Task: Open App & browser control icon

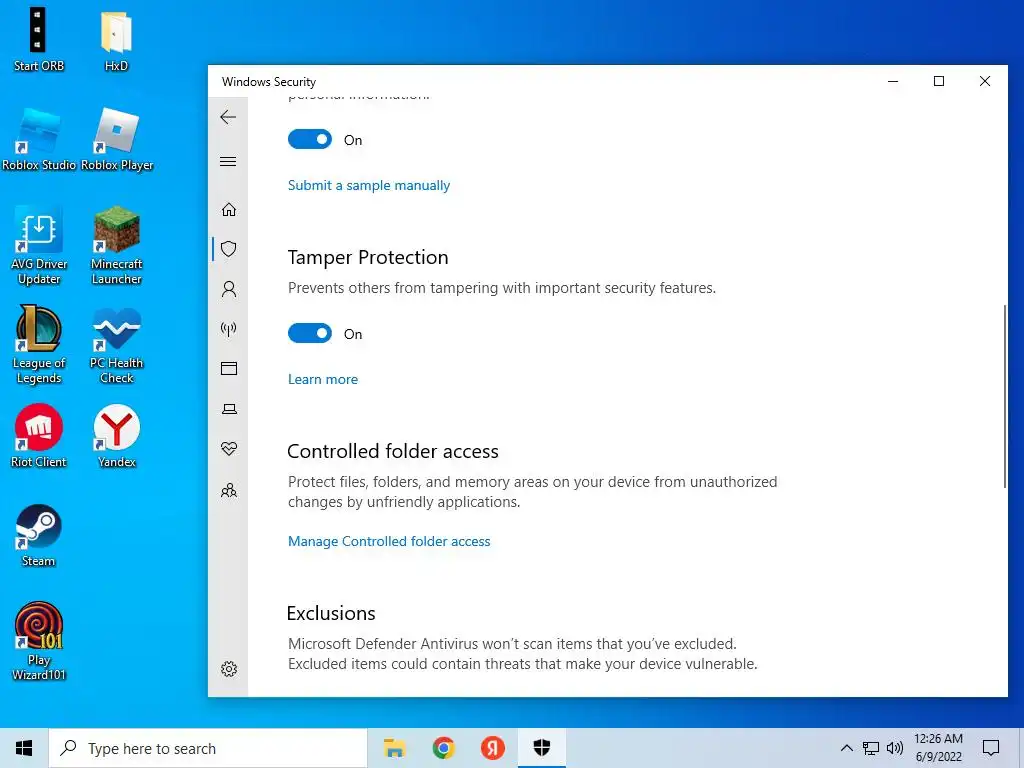Action: pos(229,368)
